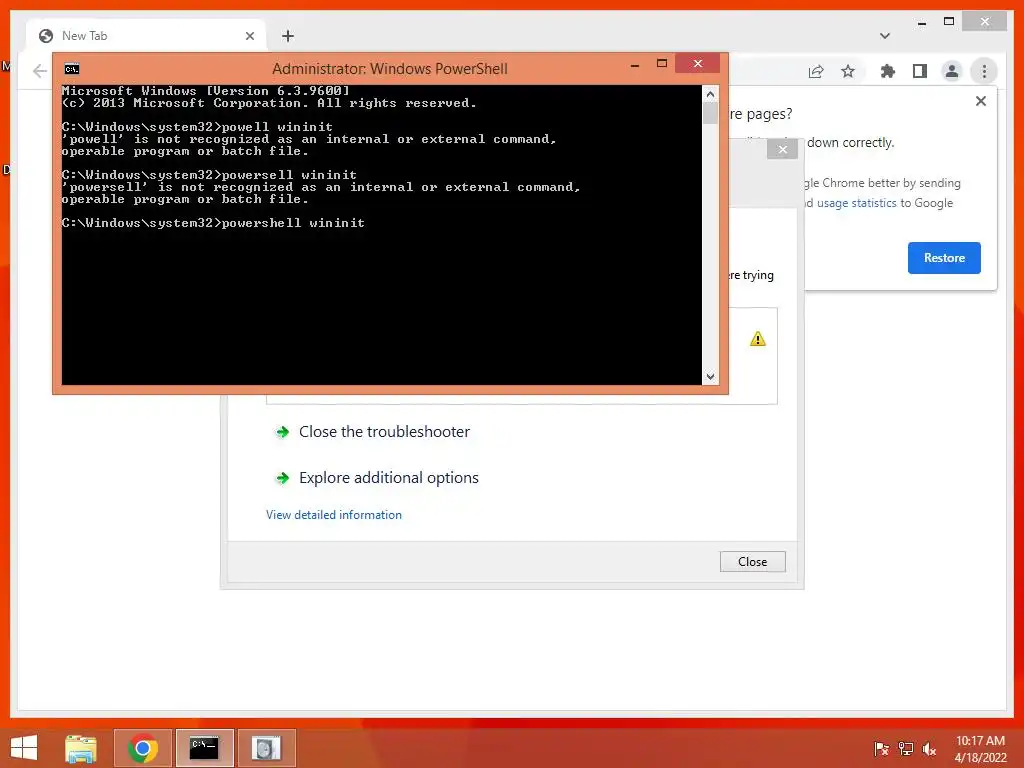Switch to Chrome on the taskbar

[143, 748]
